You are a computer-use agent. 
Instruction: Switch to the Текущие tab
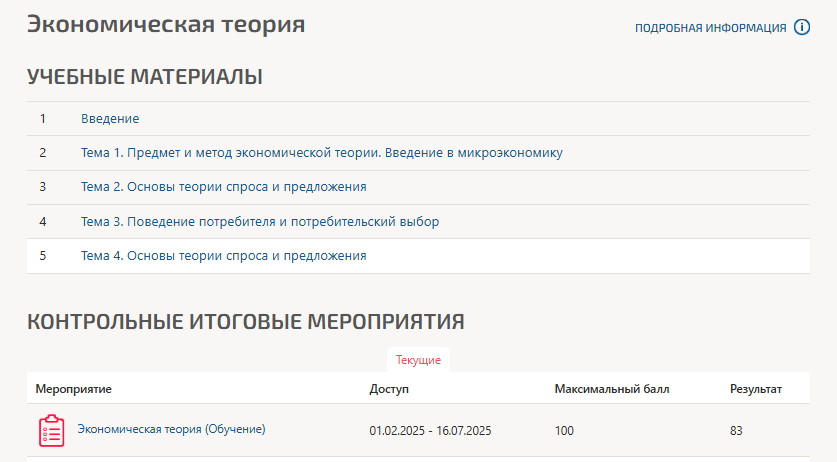coord(418,360)
